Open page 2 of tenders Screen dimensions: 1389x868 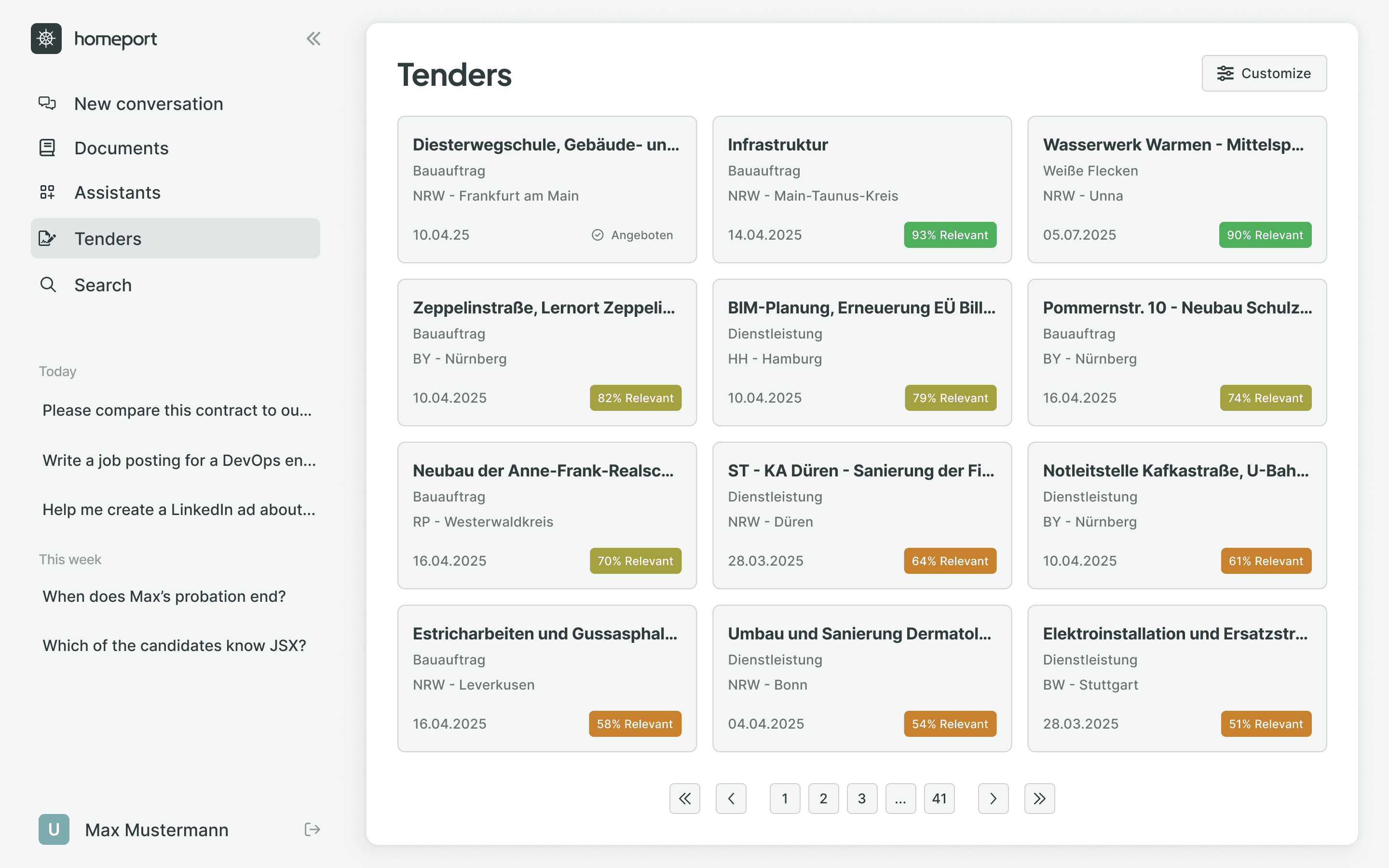point(824,798)
